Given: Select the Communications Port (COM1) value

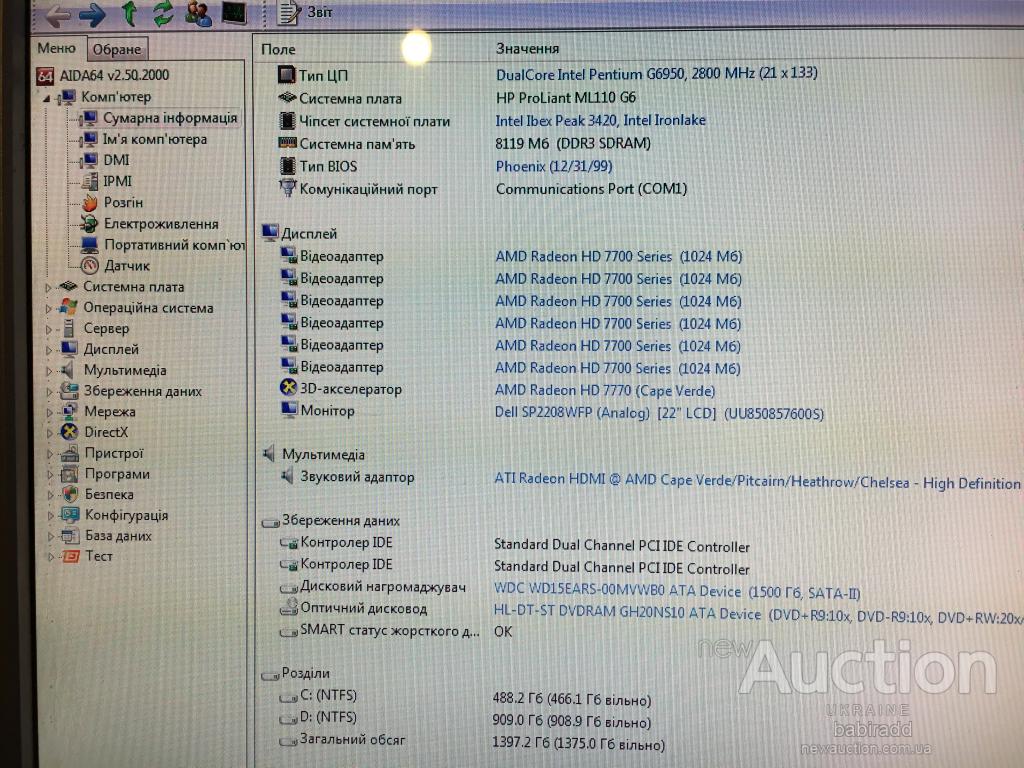Looking at the screenshot, I should (x=591, y=189).
